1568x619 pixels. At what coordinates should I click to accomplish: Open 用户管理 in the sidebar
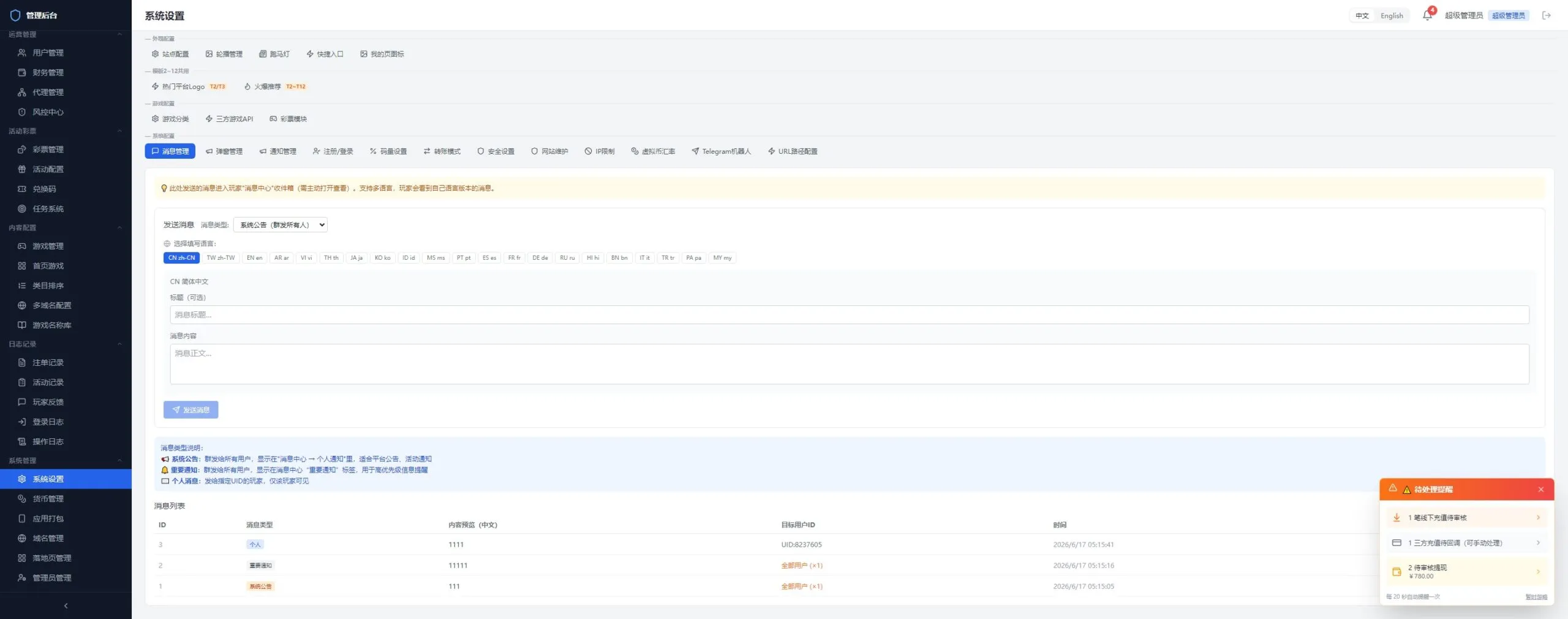point(66,53)
